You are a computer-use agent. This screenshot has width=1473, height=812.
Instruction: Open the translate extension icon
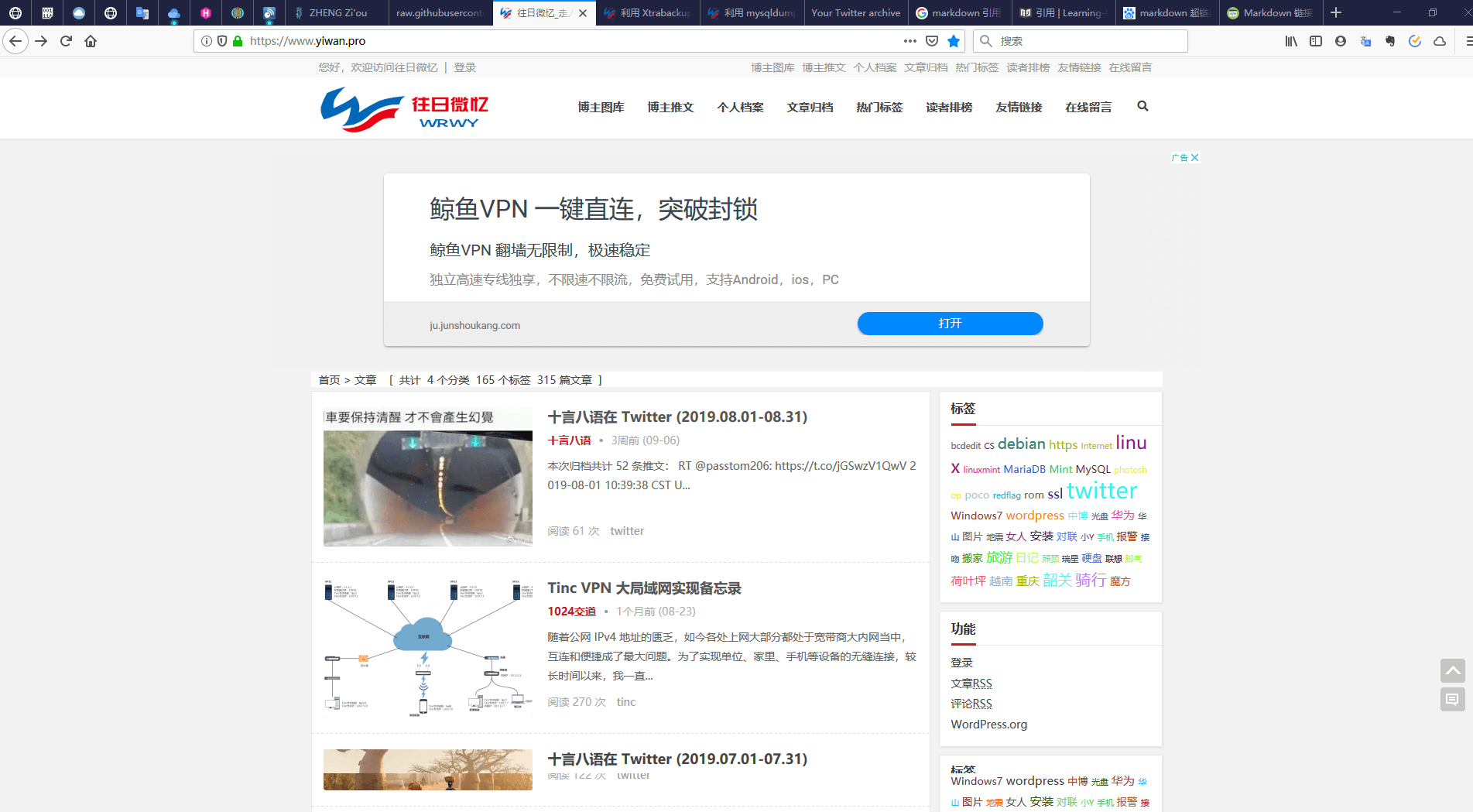[x=1365, y=41]
